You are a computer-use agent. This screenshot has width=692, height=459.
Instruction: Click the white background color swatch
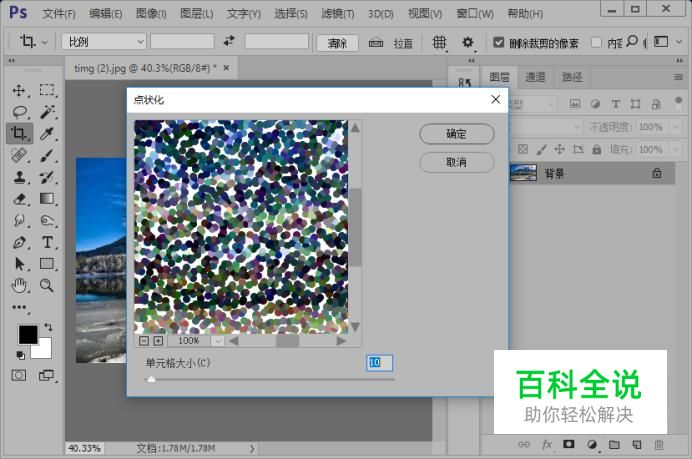44,351
